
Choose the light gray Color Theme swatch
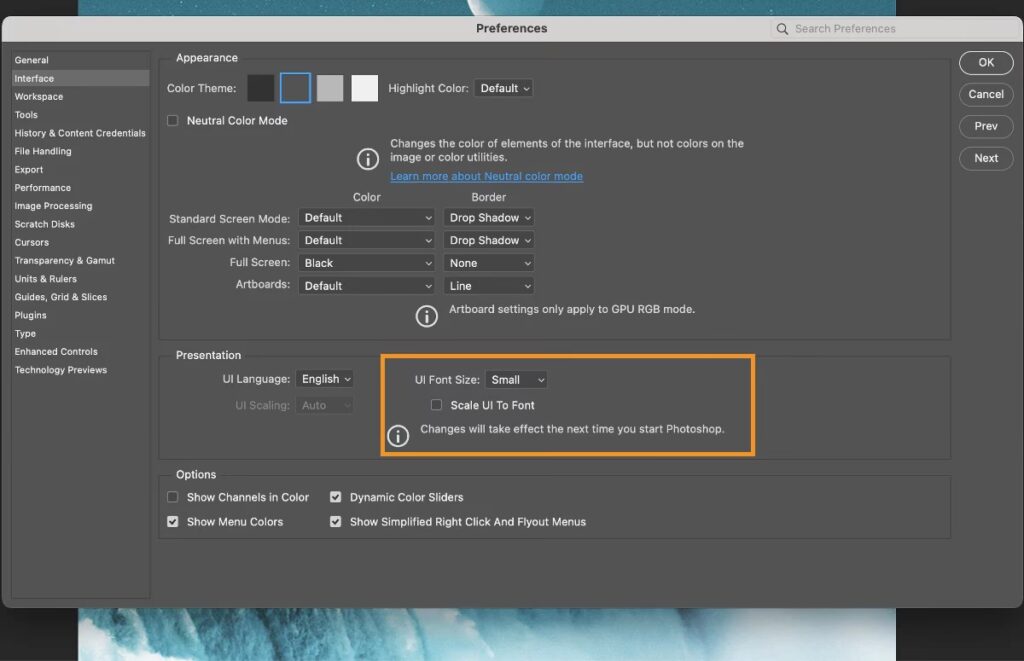tap(330, 88)
